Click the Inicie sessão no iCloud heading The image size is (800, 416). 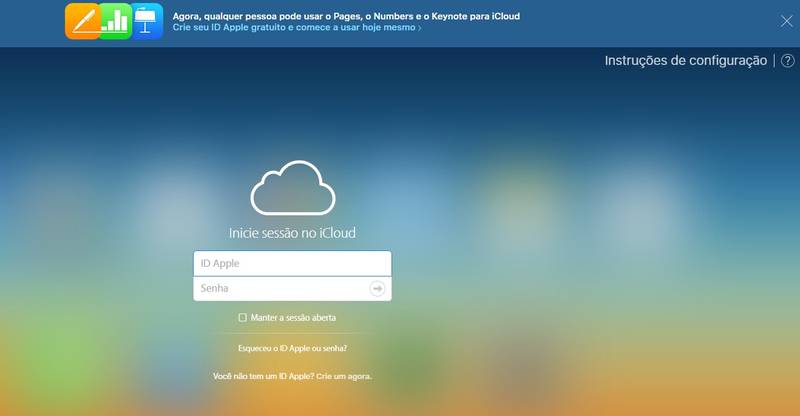292,233
